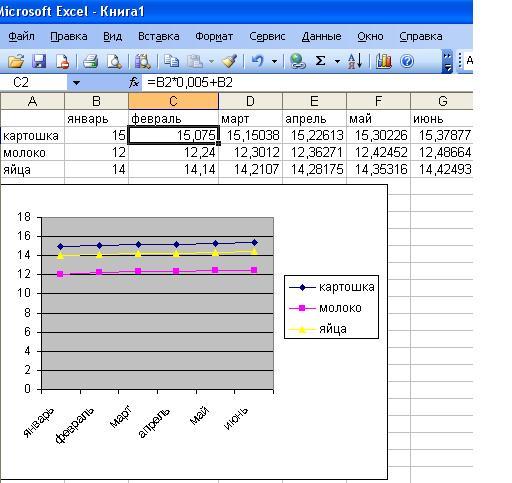Open the Вставка menu

pos(159,36)
